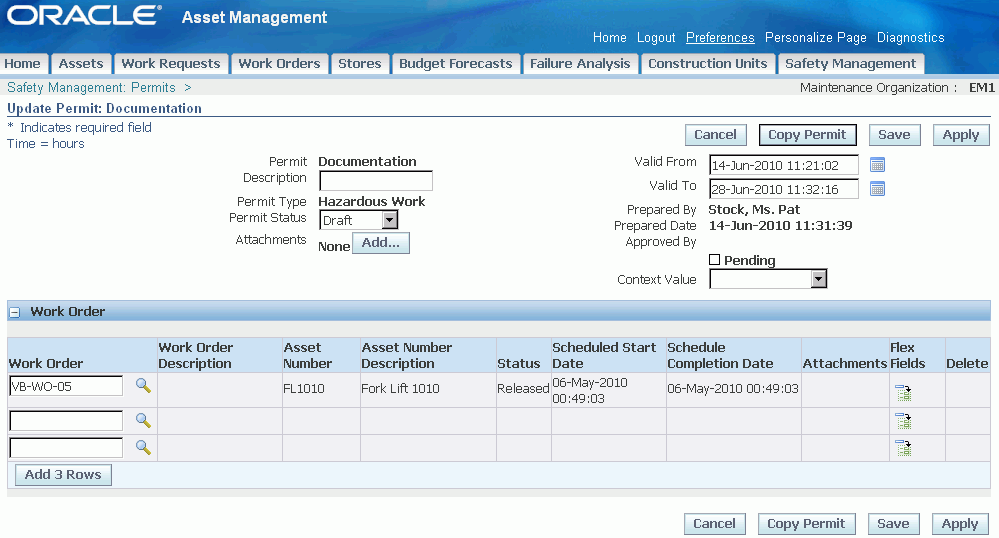This screenshot has height=538, width=999.
Task: Search work orders via VB-WO-05 row magnifier
Action: point(143,386)
